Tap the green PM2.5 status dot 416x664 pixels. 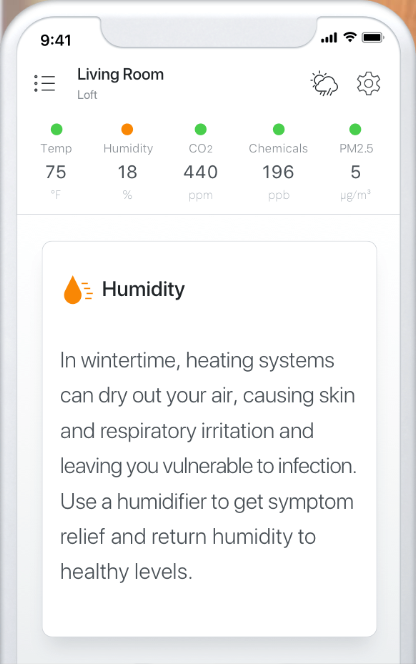coord(355,129)
